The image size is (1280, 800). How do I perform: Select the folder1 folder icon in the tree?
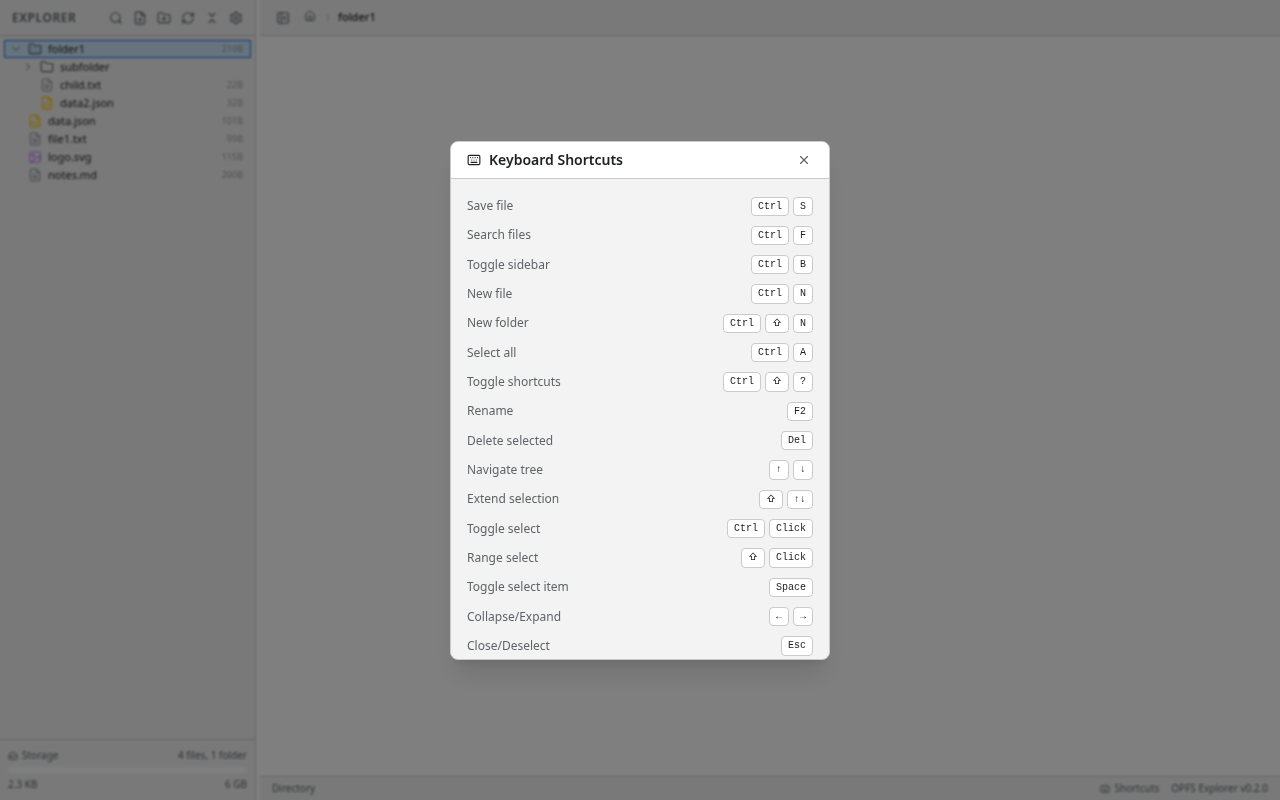click(x=35, y=49)
